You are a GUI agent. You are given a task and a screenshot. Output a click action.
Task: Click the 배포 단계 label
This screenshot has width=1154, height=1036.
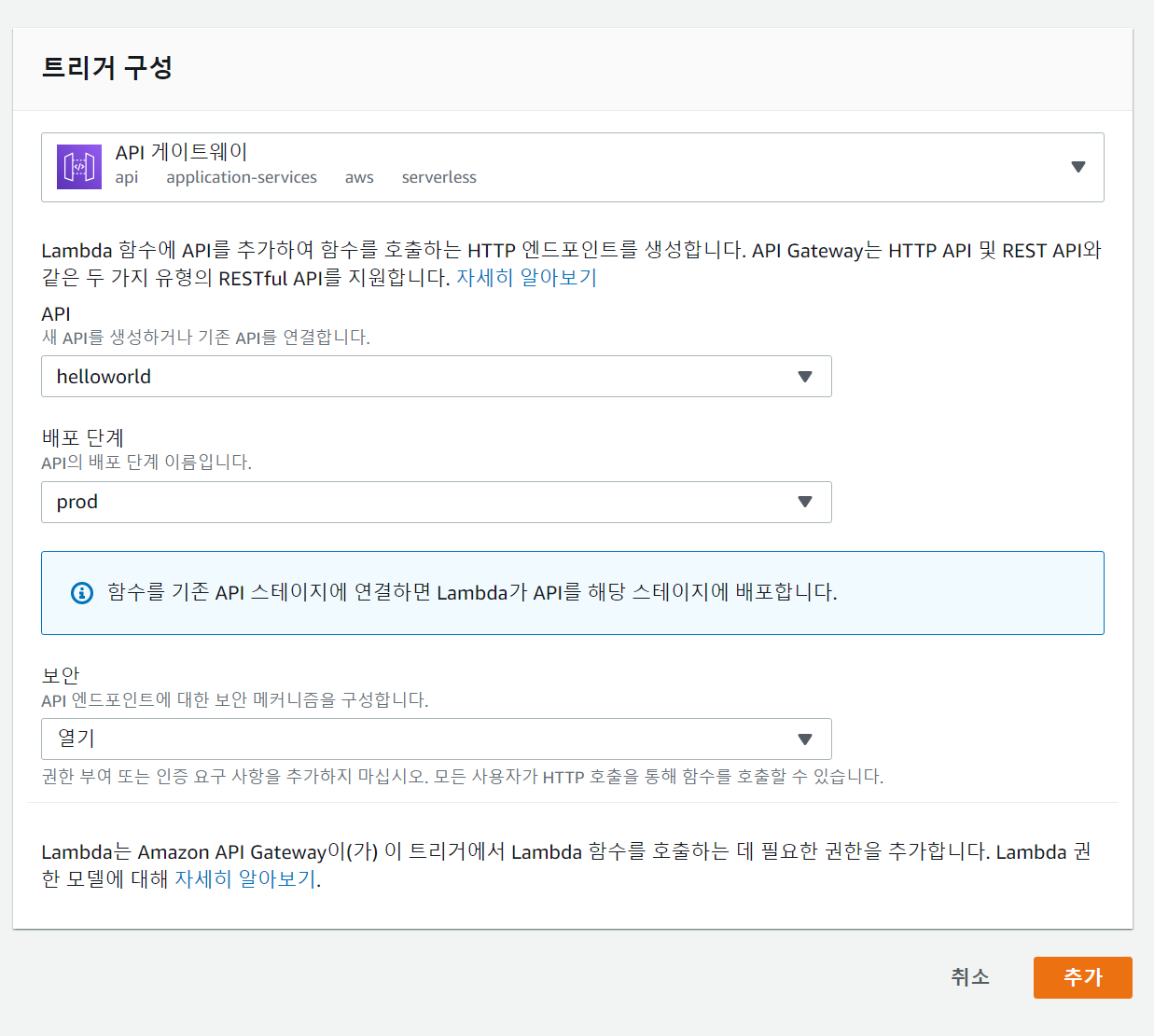pyautogui.click(x=83, y=438)
